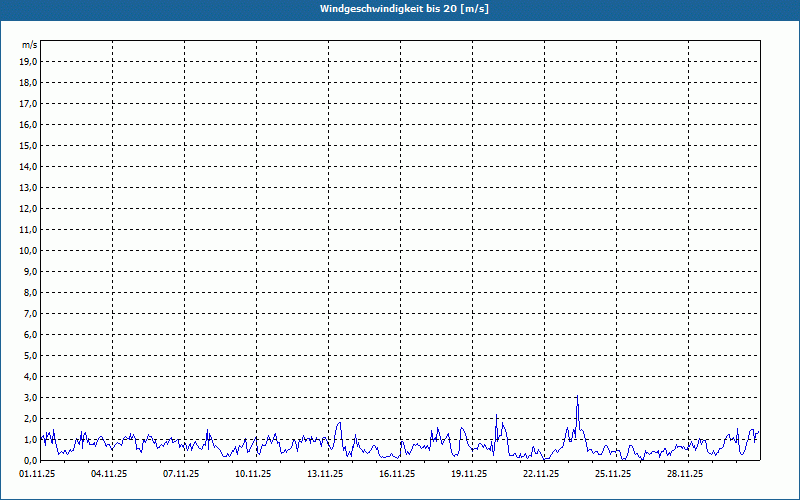
Task: Click the m/s unit label above the y-axis
Action: 30,45
